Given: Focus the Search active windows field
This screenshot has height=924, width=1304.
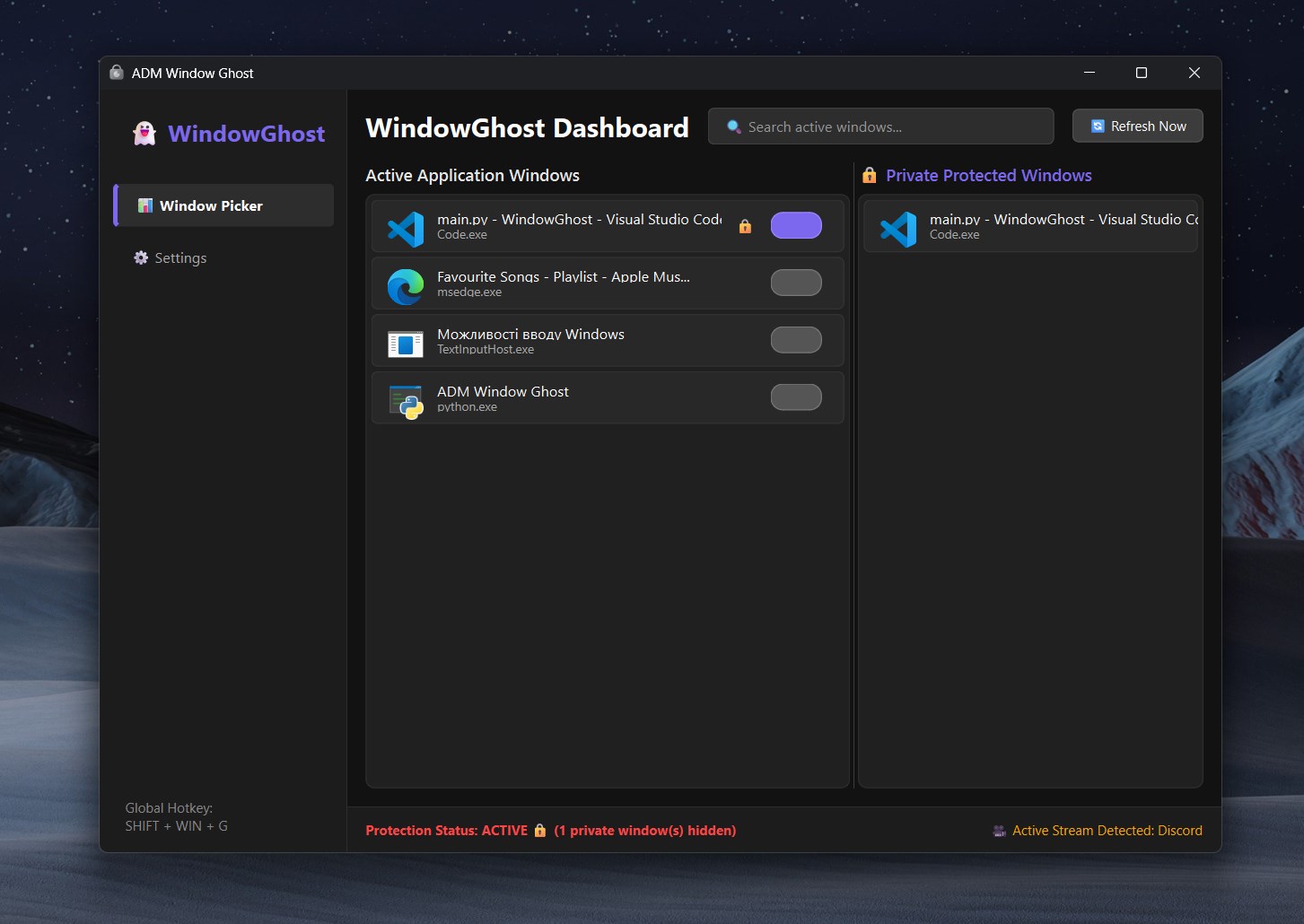Looking at the screenshot, I should [x=880, y=126].
